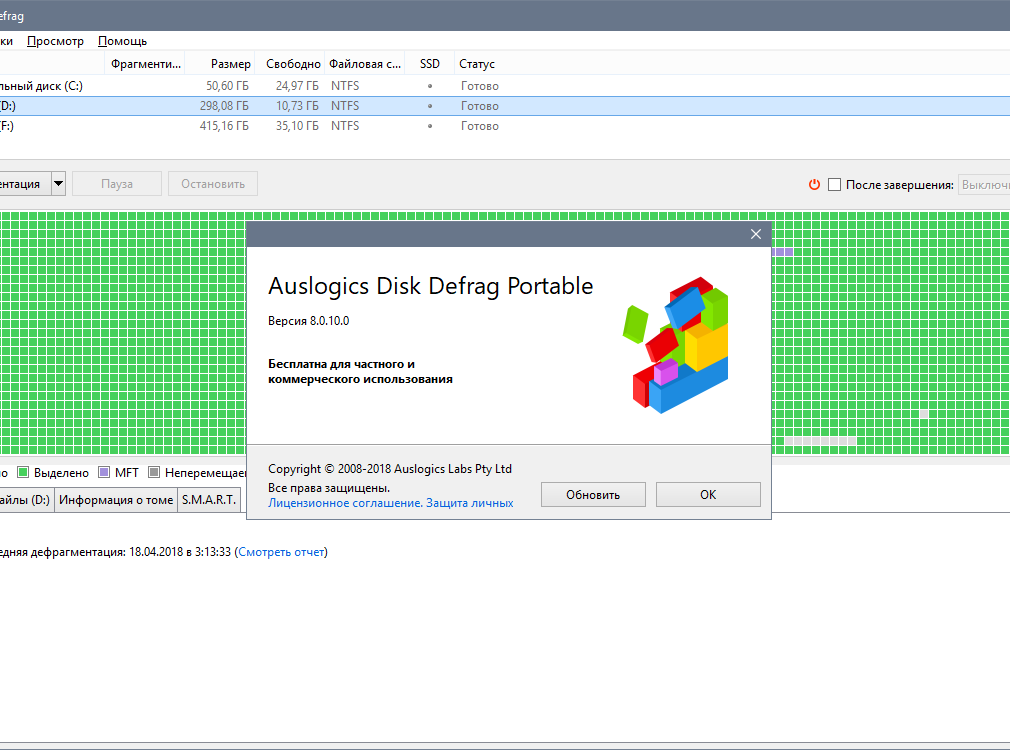The height and width of the screenshot is (750, 1010).
Task: Open the Помощь menu
Action: tap(122, 41)
